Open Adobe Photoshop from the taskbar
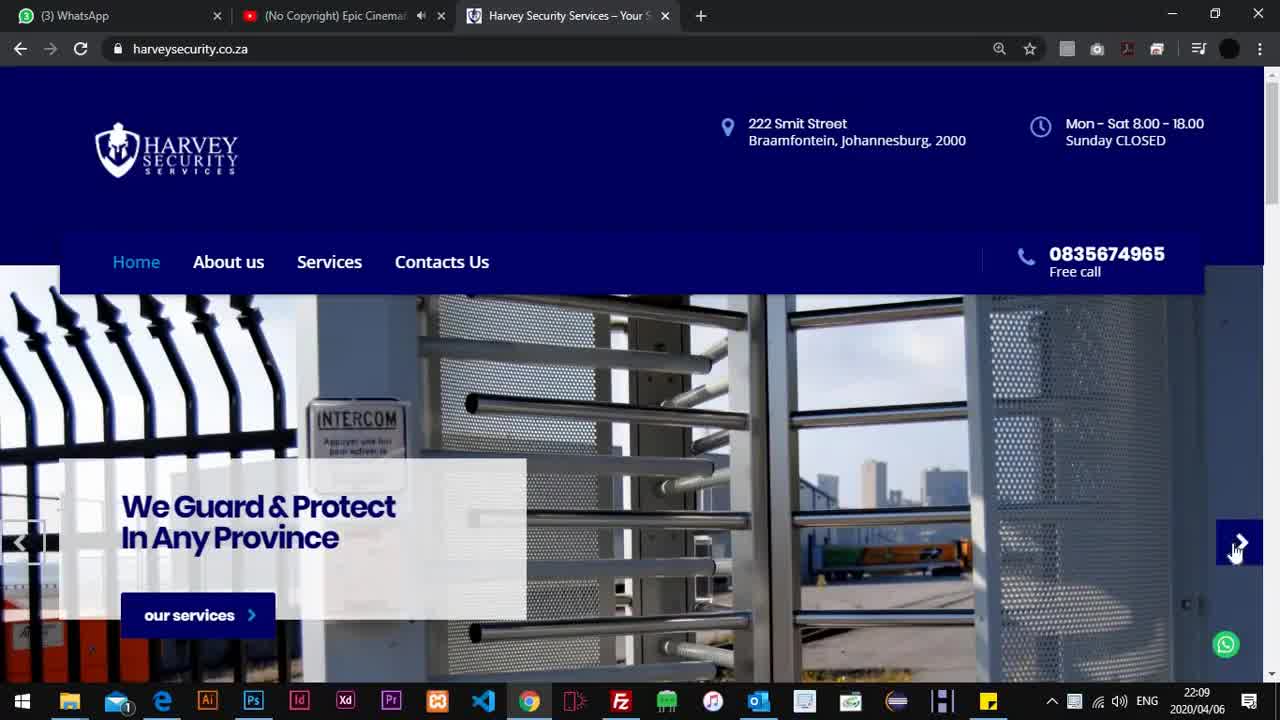The width and height of the screenshot is (1280, 720). tap(253, 701)
